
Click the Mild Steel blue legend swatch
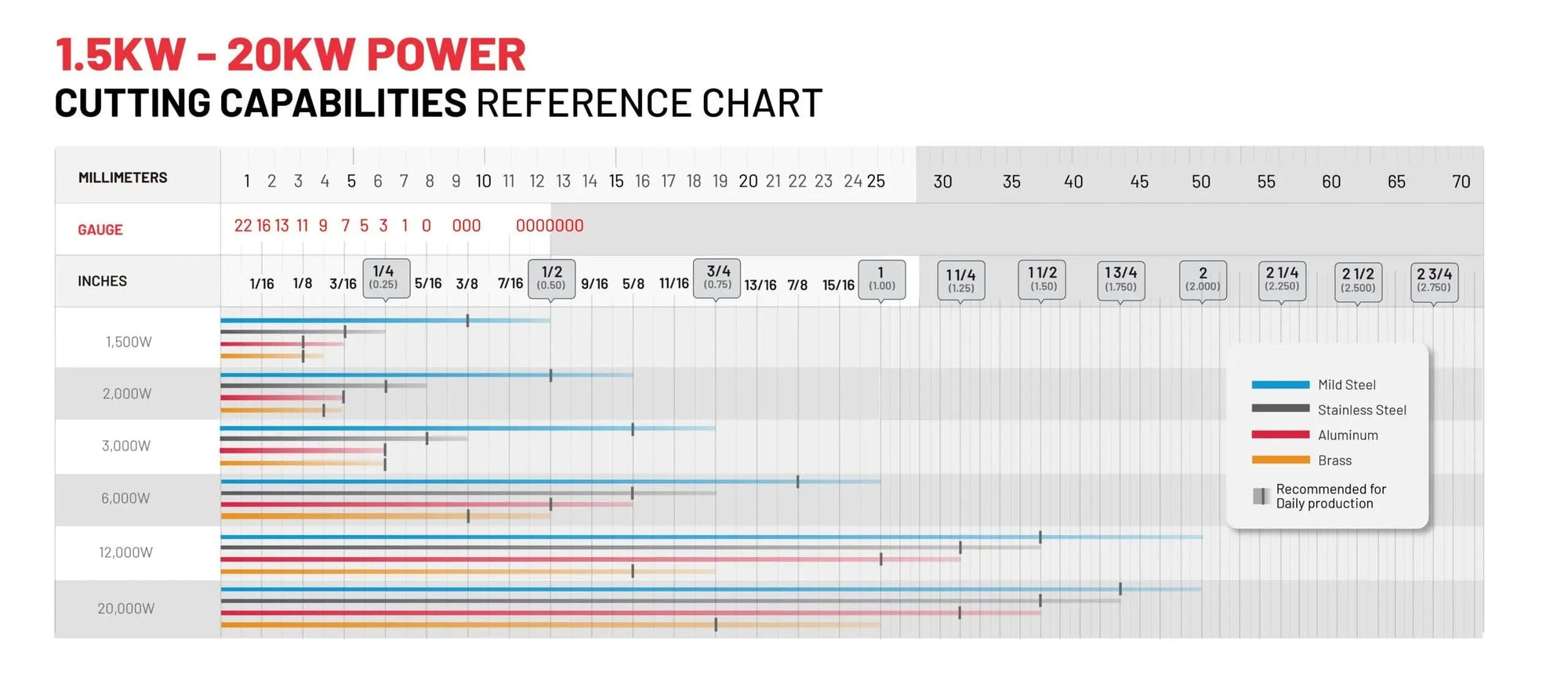click(x=1280, y=384)
